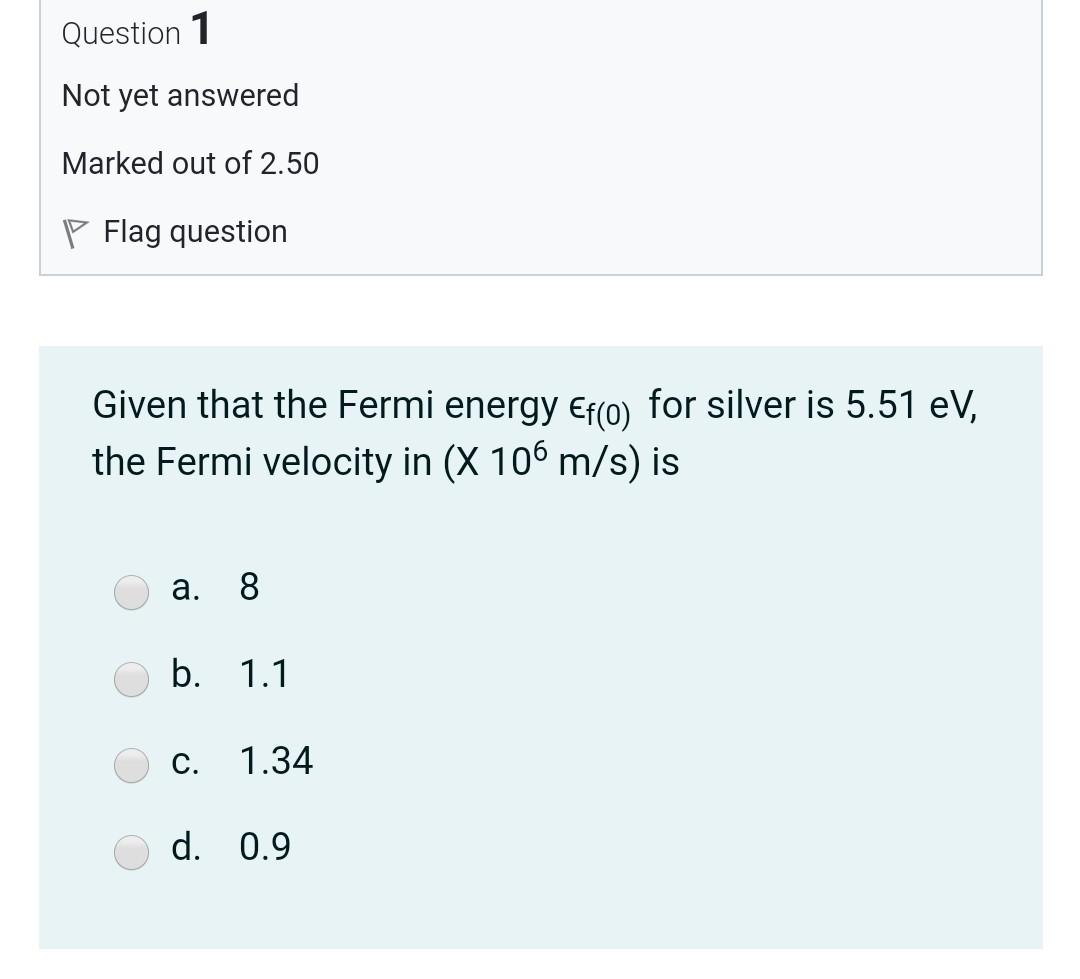Choose radio button for option c
The image size is (1080, 979).
[x=131, y=765]
